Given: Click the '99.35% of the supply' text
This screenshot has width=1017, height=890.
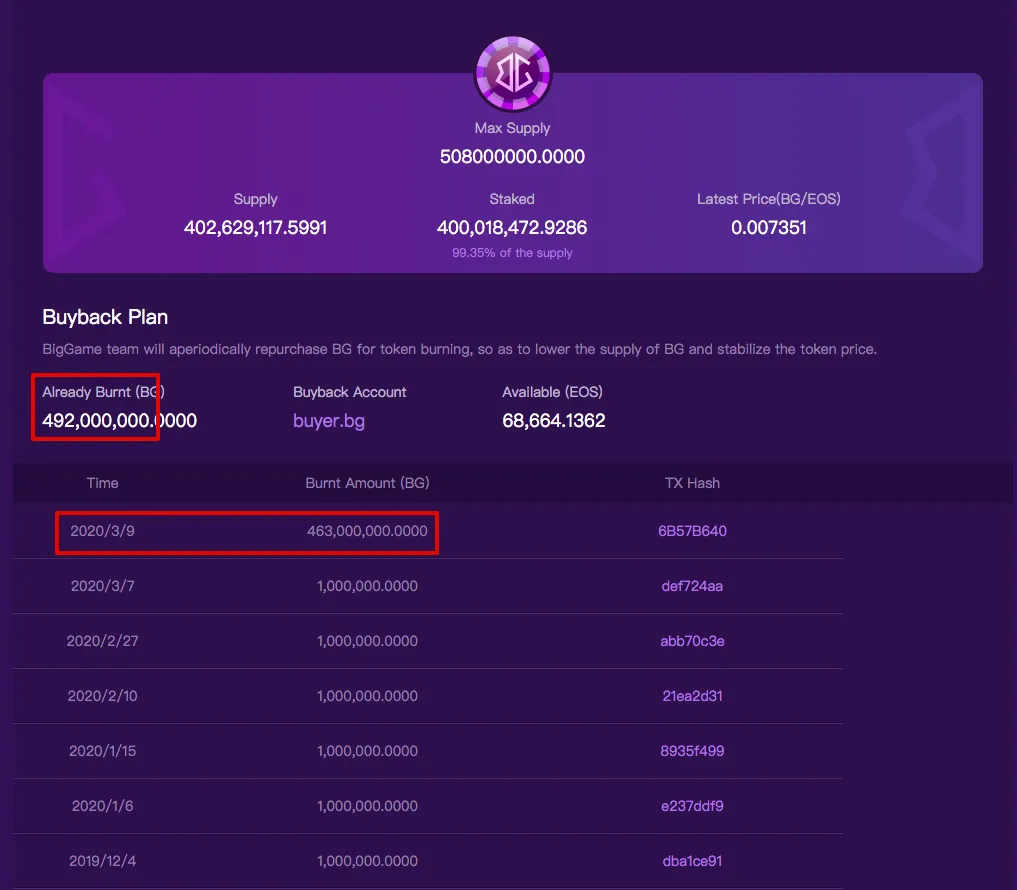Looking at the screenshot, I should (512, 253).
